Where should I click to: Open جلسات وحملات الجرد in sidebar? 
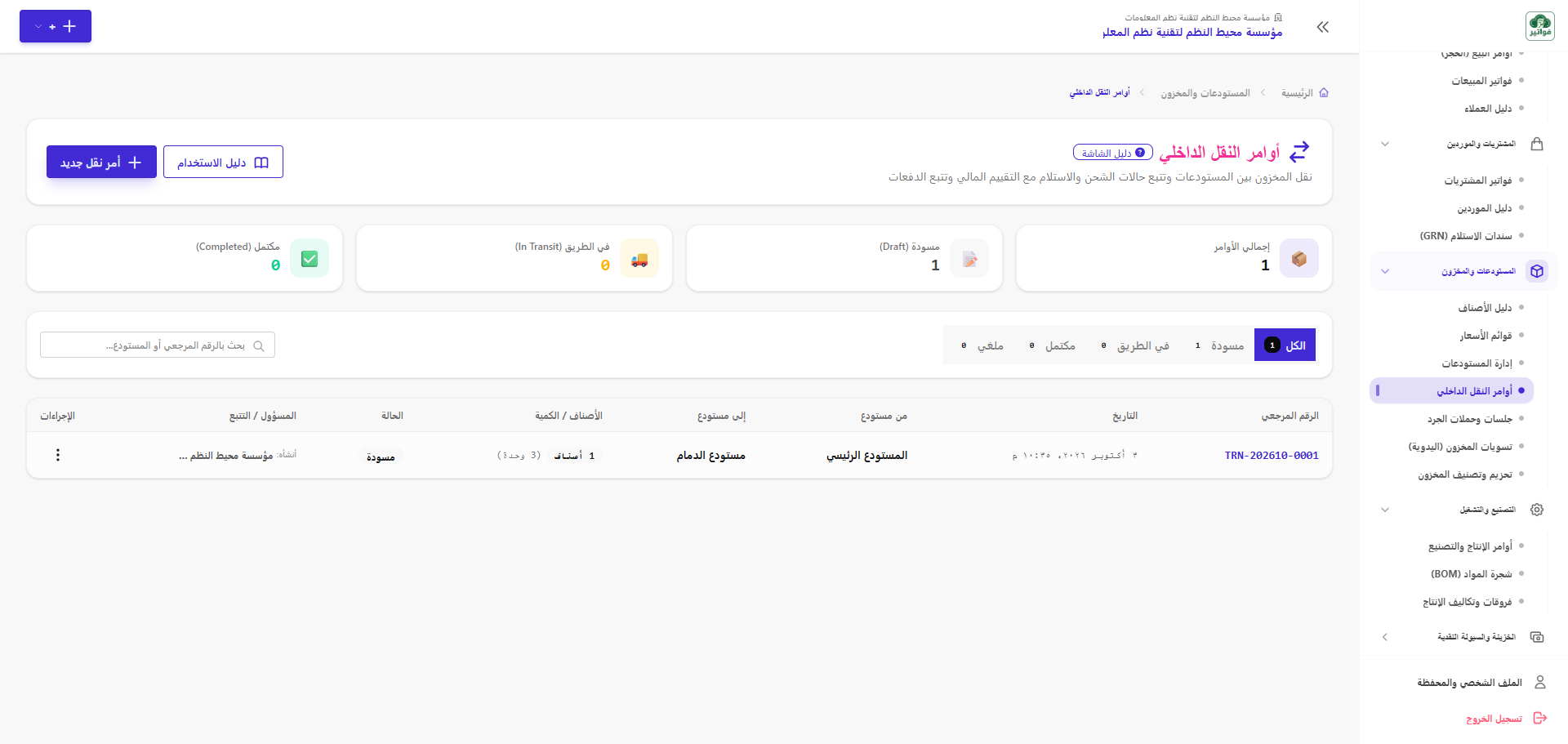[x=1470, y=419]
